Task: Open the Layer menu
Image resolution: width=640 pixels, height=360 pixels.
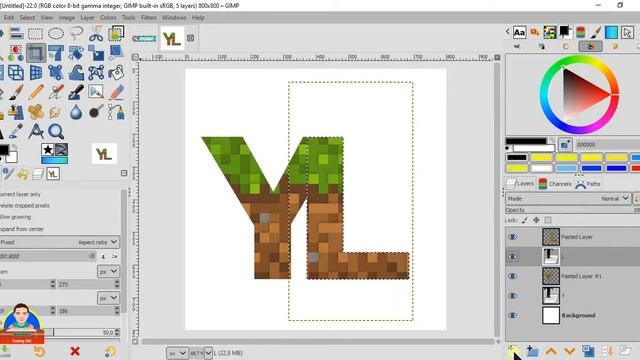Action: (x=87, y=18)
